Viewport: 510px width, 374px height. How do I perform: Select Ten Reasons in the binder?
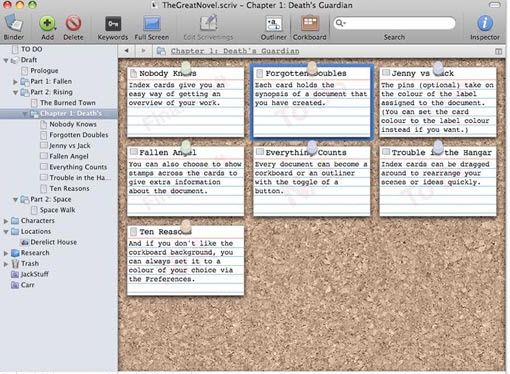click(x=69, y=188)
